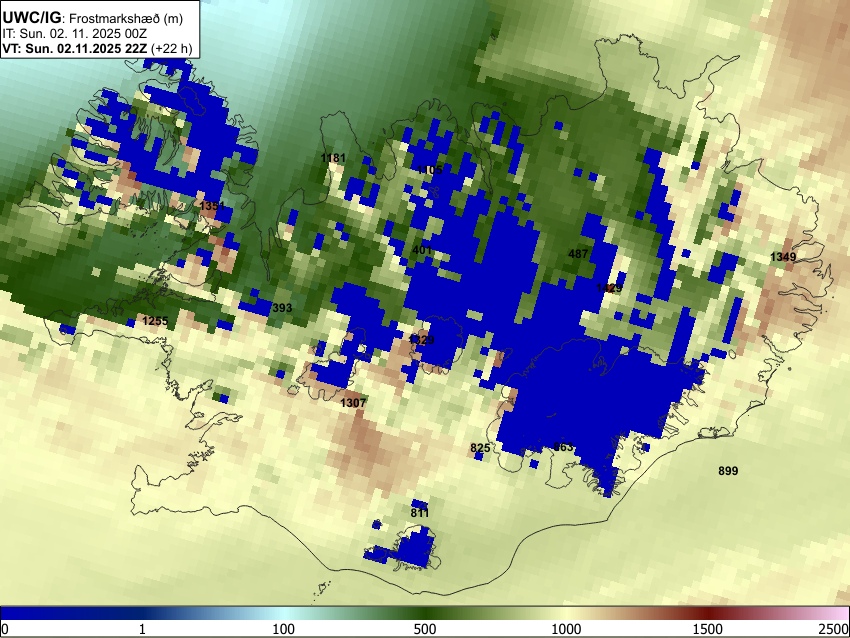Click the map value 1349
Image resolution: width=850 pixels, height=638 pixels.
pos(783,256)
